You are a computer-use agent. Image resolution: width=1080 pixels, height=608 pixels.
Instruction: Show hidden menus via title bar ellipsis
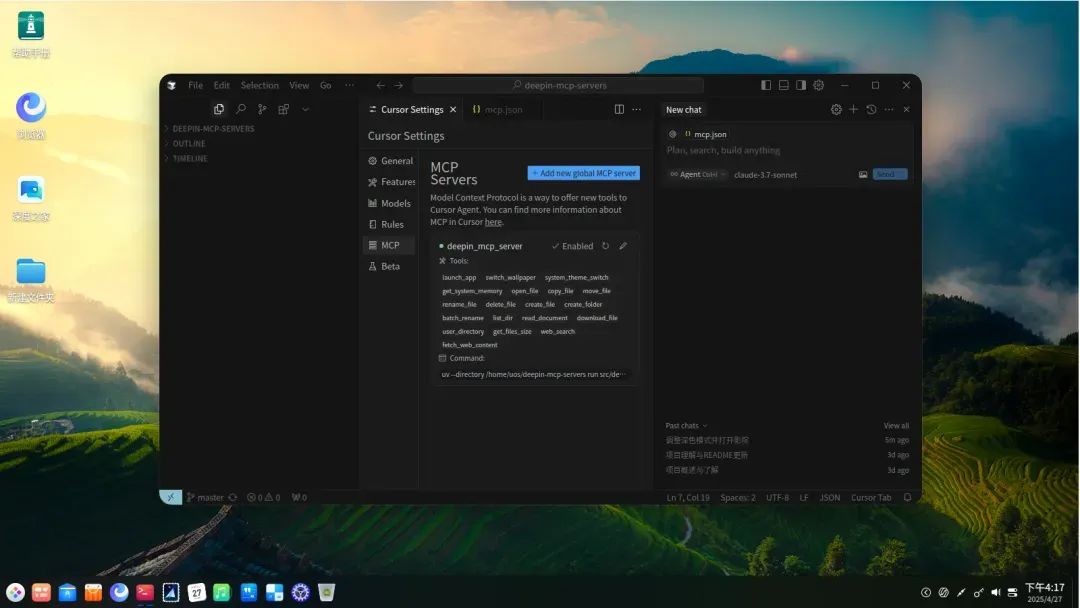[x=349, y=85]
